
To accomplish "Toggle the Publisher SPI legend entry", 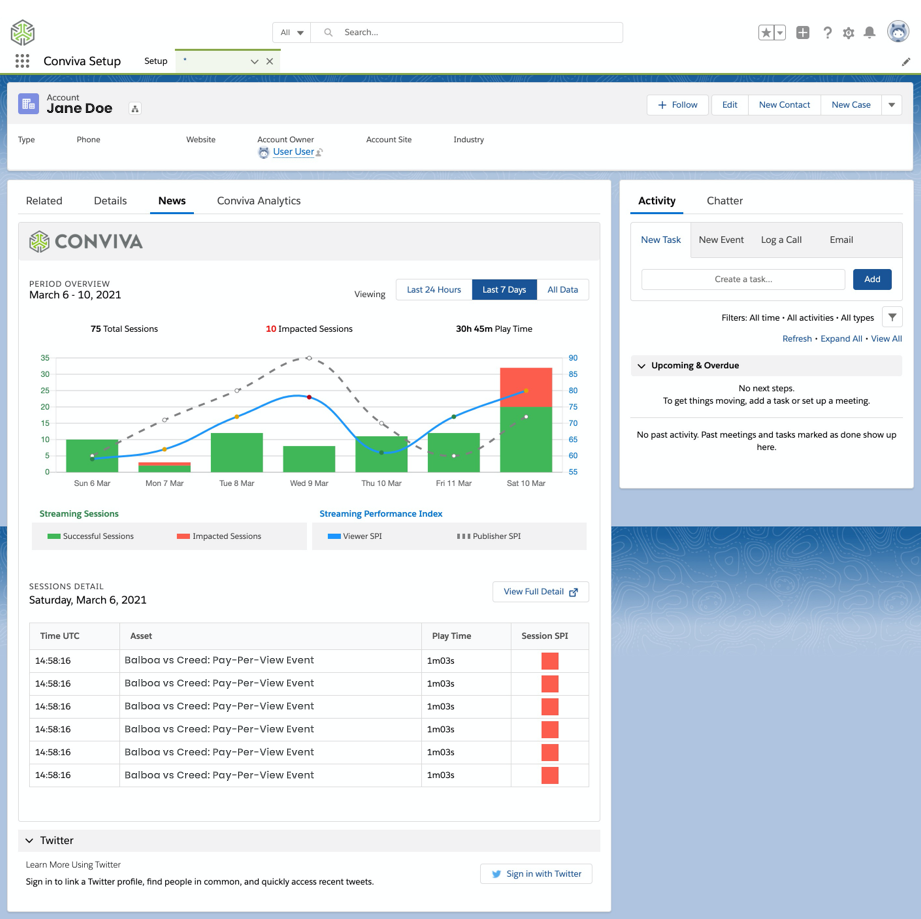I will coord(489,536).
